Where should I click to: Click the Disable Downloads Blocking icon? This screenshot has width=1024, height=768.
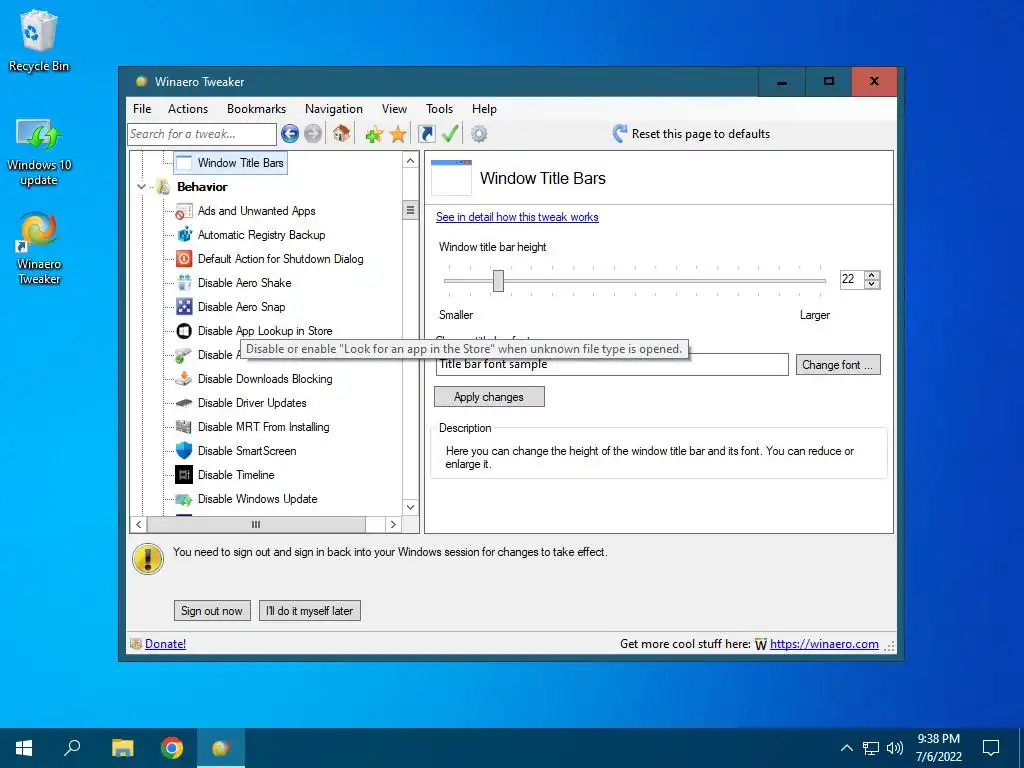(x=184, y=379)
